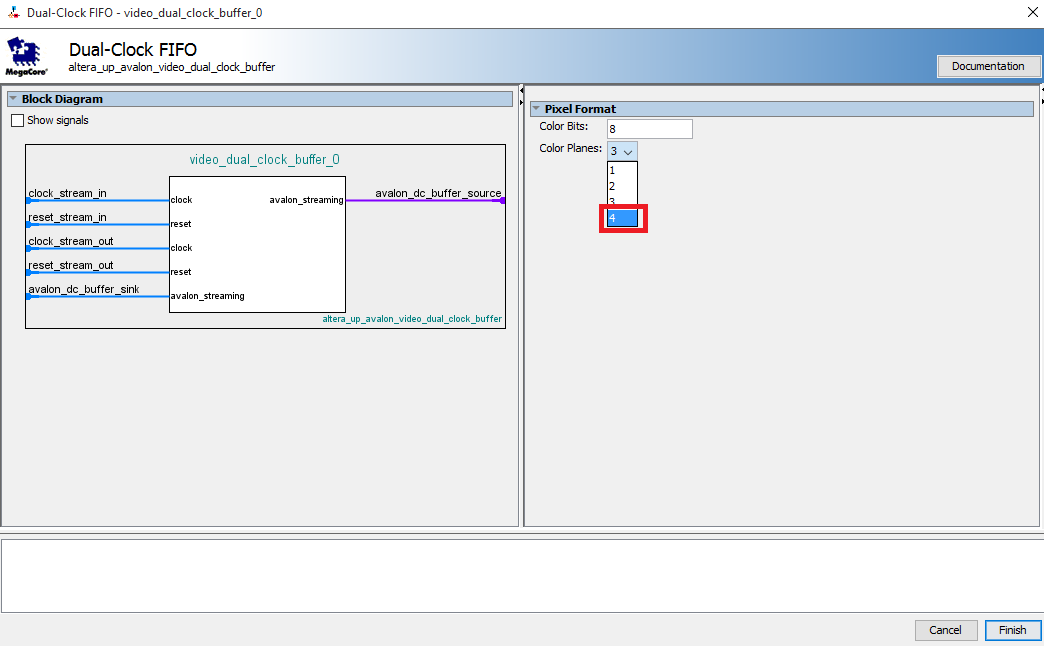Choose 2 in the Color Planes list
The width and height of the screenshot is (1044, 646).
[622, 186]
